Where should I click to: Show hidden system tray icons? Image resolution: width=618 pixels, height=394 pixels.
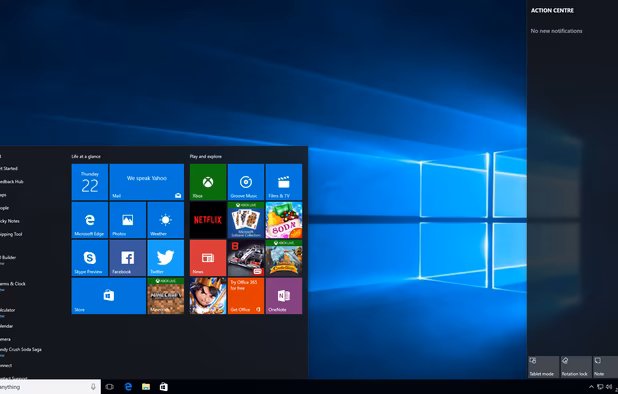pyautogui.click(x=591, y=387)
